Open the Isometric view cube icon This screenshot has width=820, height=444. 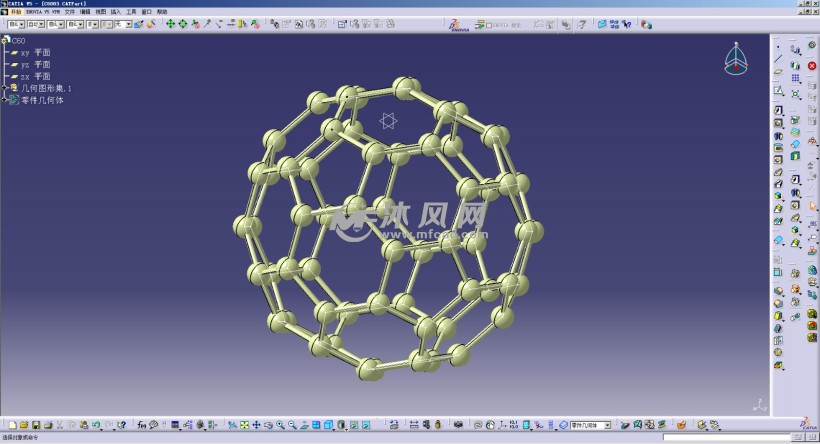[x=329, y=425]
